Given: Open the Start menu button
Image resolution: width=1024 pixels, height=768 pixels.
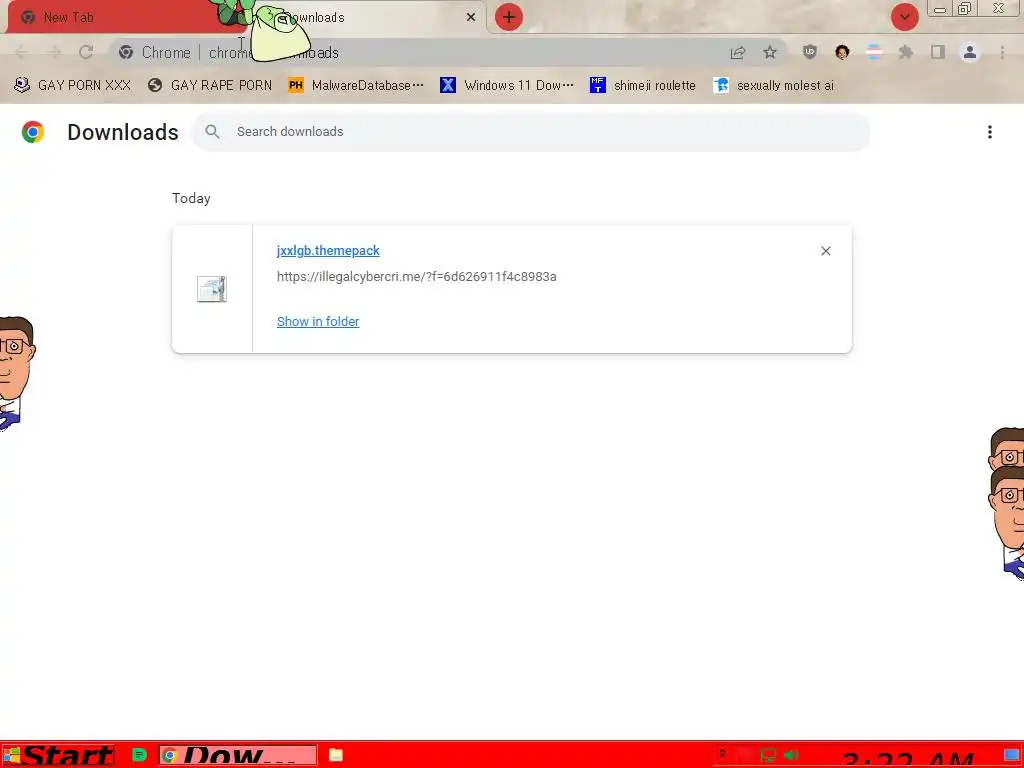Looking at the screenshot, I should pos(59,756).
